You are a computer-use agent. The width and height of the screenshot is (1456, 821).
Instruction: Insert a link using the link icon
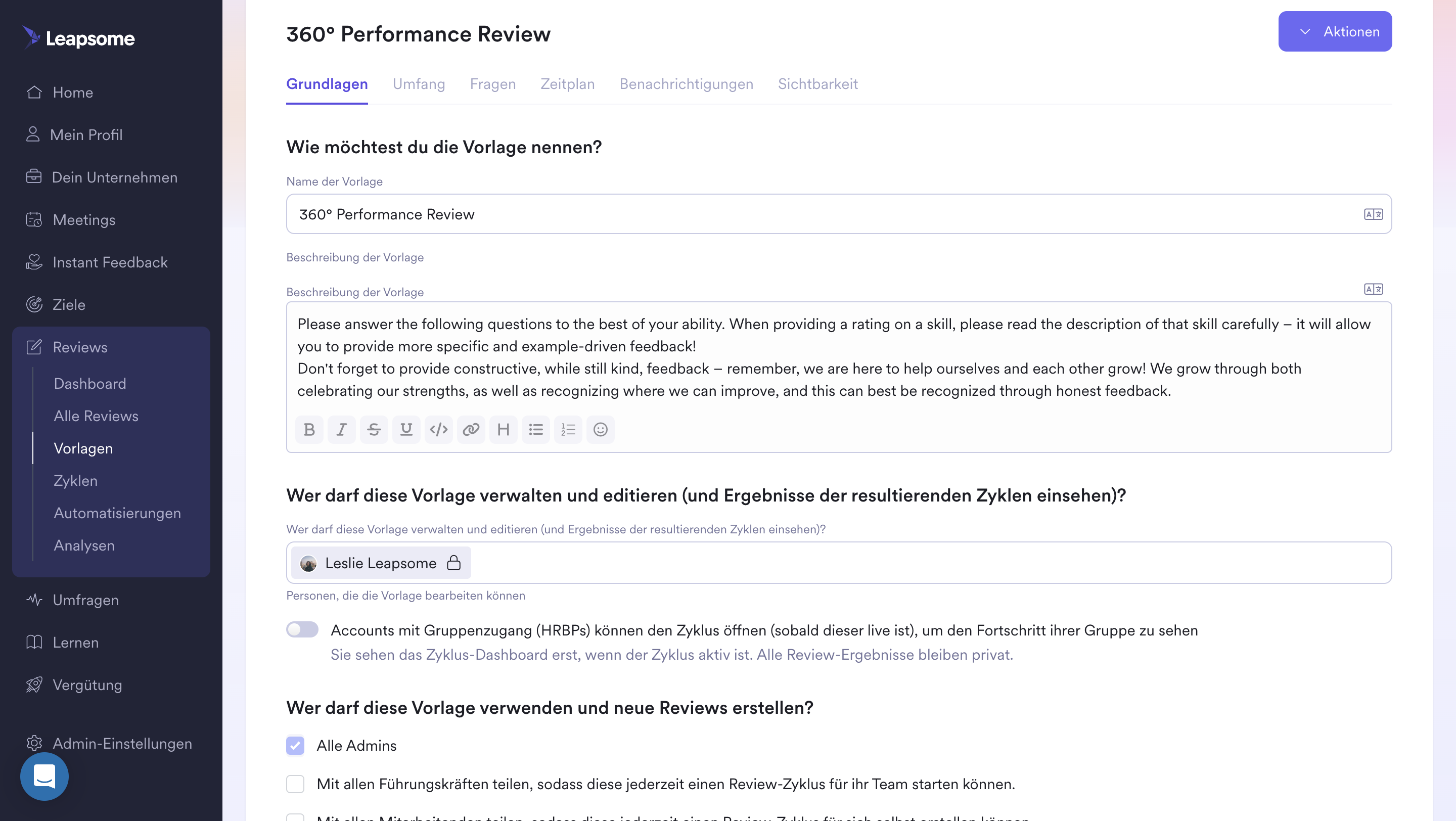(x=471, y=429)
